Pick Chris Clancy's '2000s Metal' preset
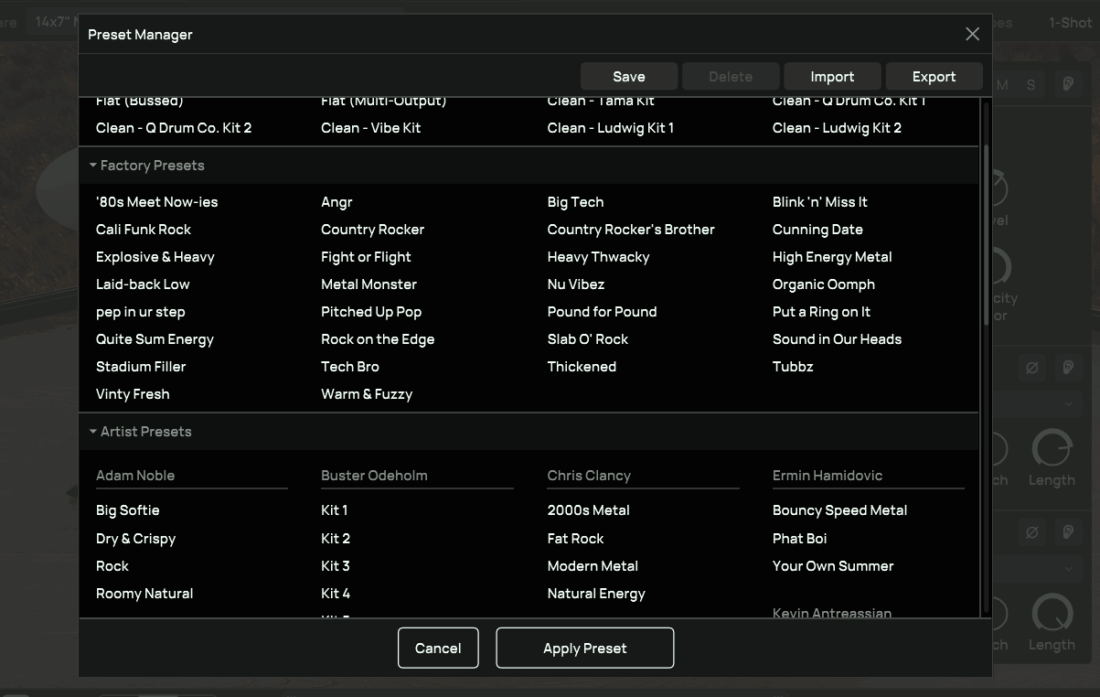 point(588,510)
